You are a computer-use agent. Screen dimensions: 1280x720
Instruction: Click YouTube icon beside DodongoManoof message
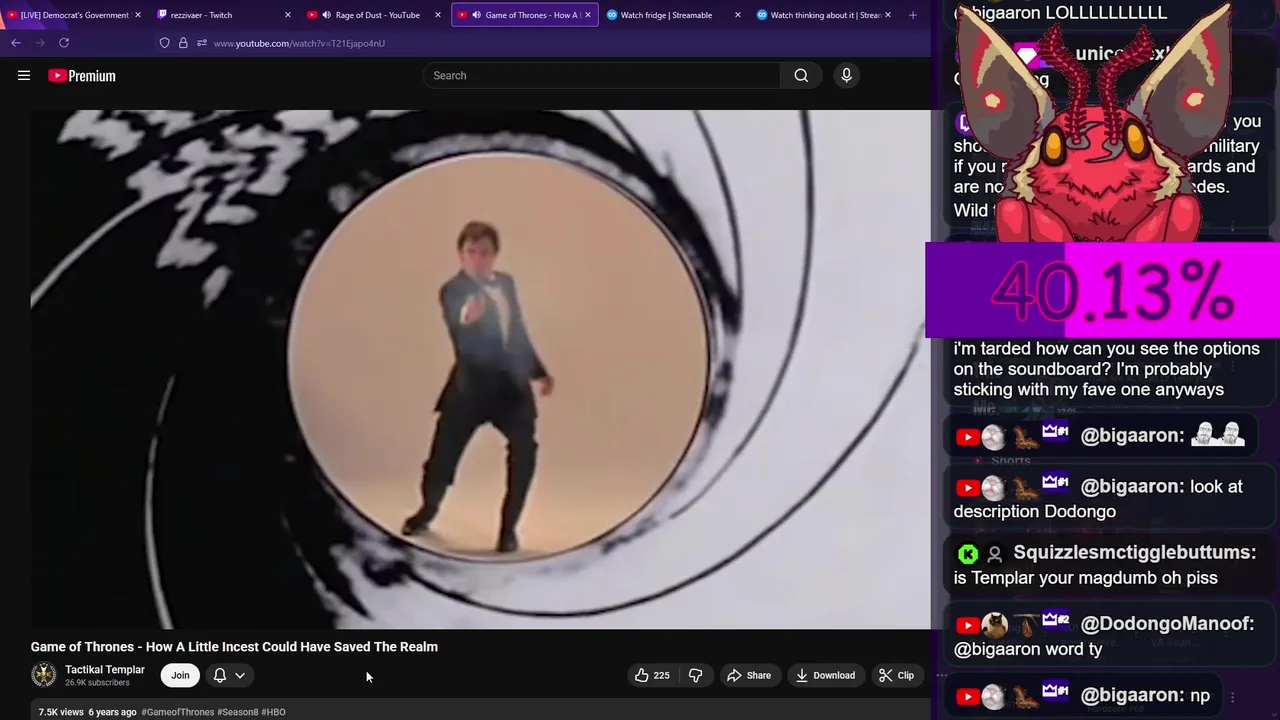coord(966,625)
